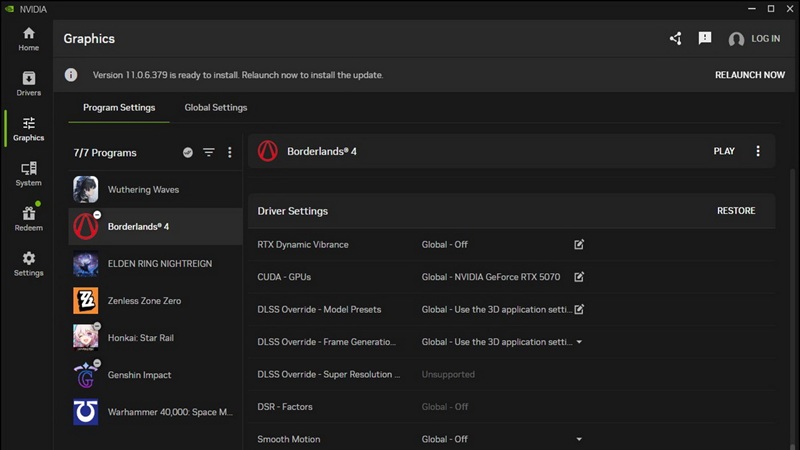Image resolution: width=800 pixels, height=450 pixels.
Task: Open the Home section in the sidebar
Action: (28, 39)
